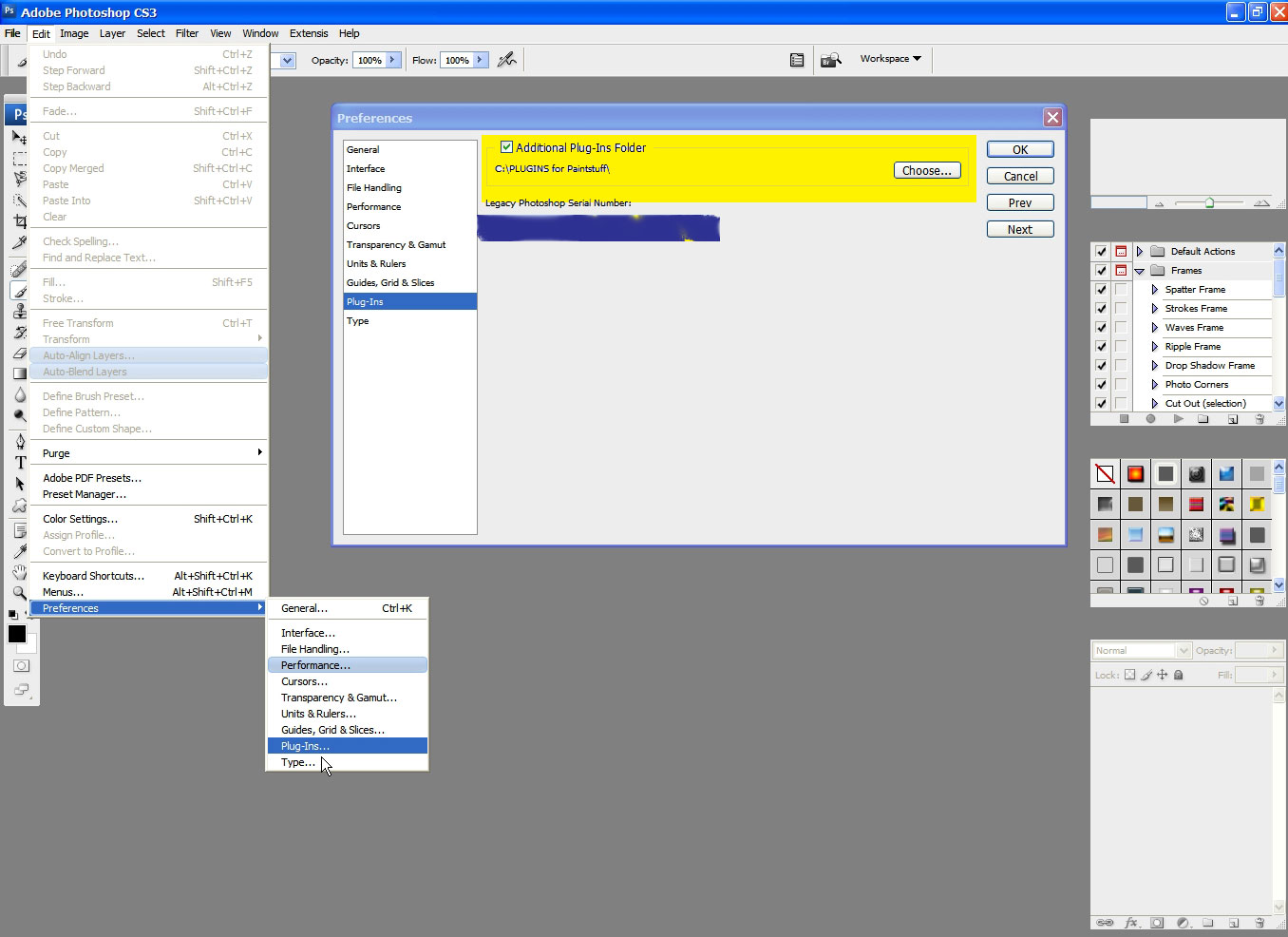Expand the Spatter Frame action

pyautogui.click(x=1155, y=290)
